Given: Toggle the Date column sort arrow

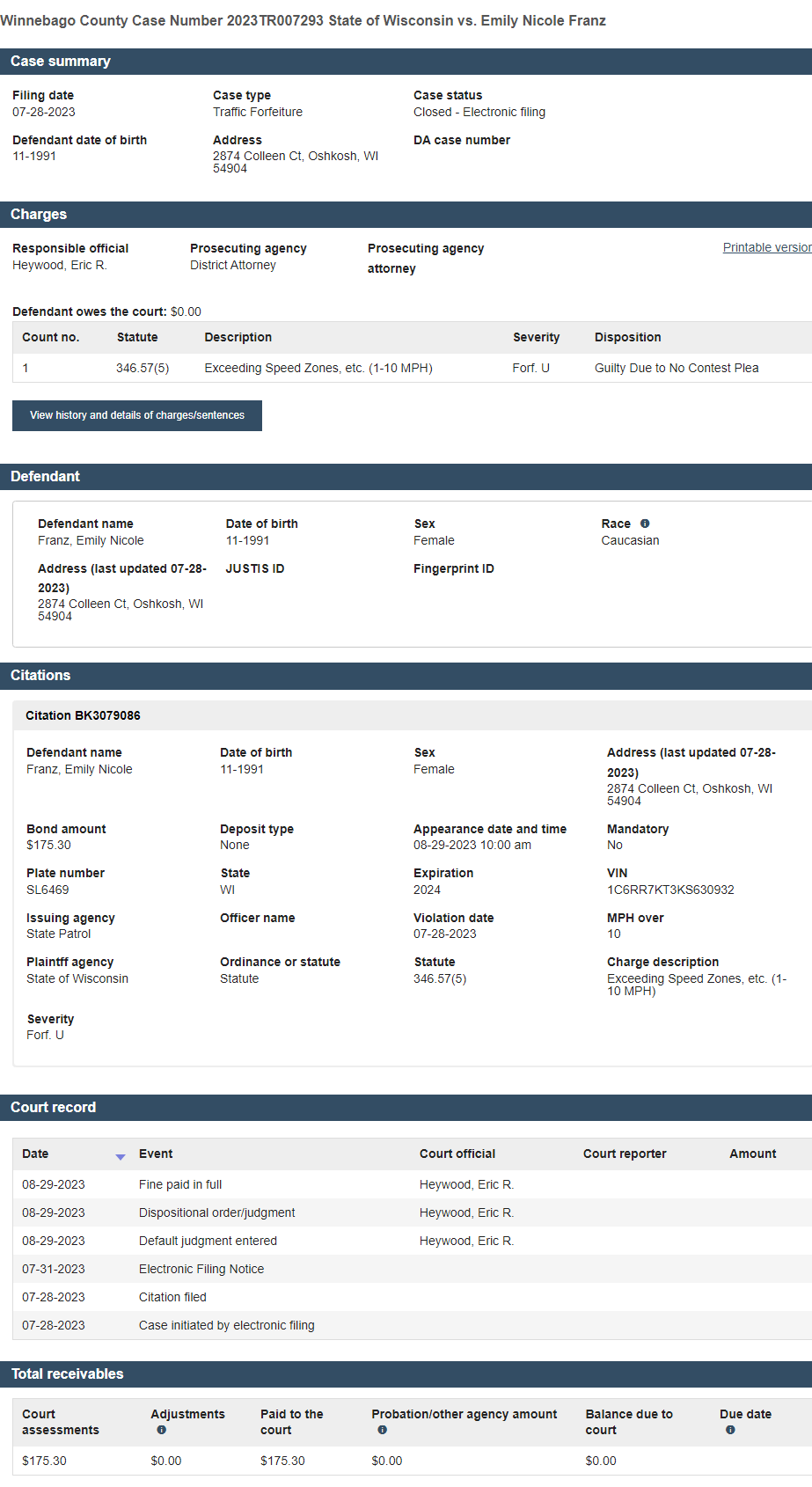Looking at the screenshot, I should tap(121, 1156).
